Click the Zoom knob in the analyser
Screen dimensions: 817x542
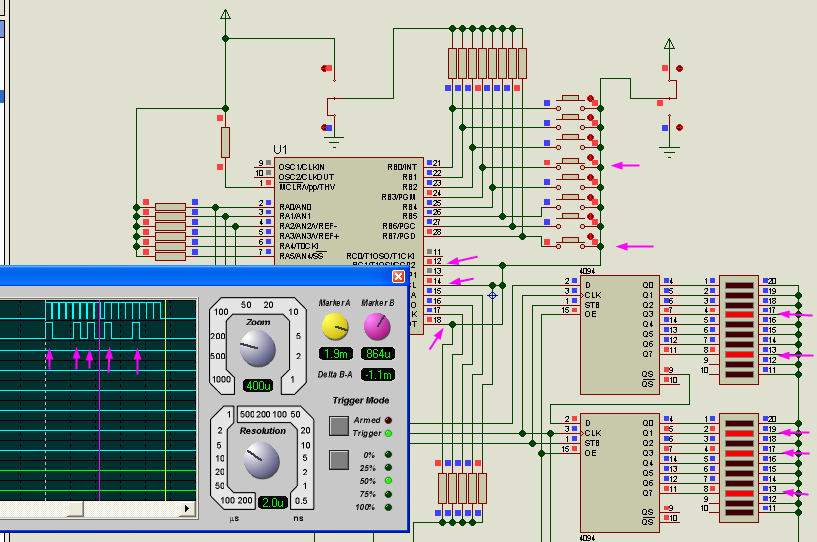click(x=257, y=349)
